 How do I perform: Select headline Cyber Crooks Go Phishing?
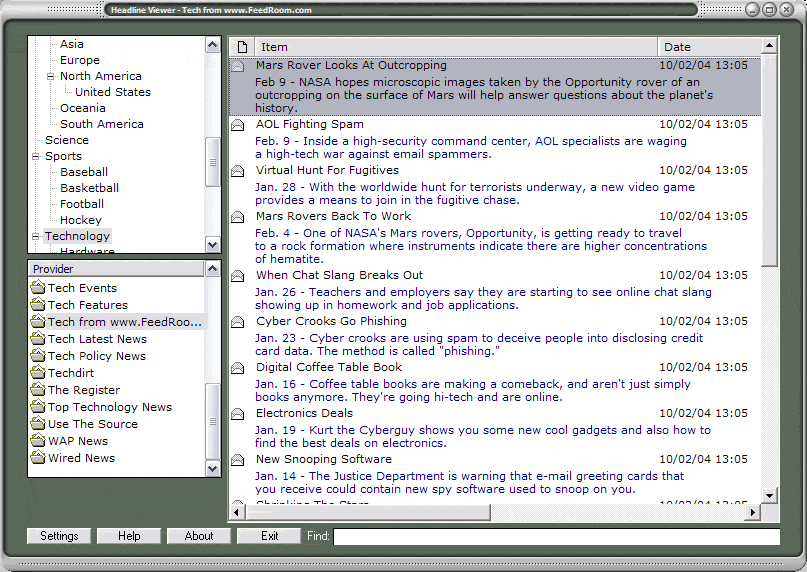pos(331,321)
